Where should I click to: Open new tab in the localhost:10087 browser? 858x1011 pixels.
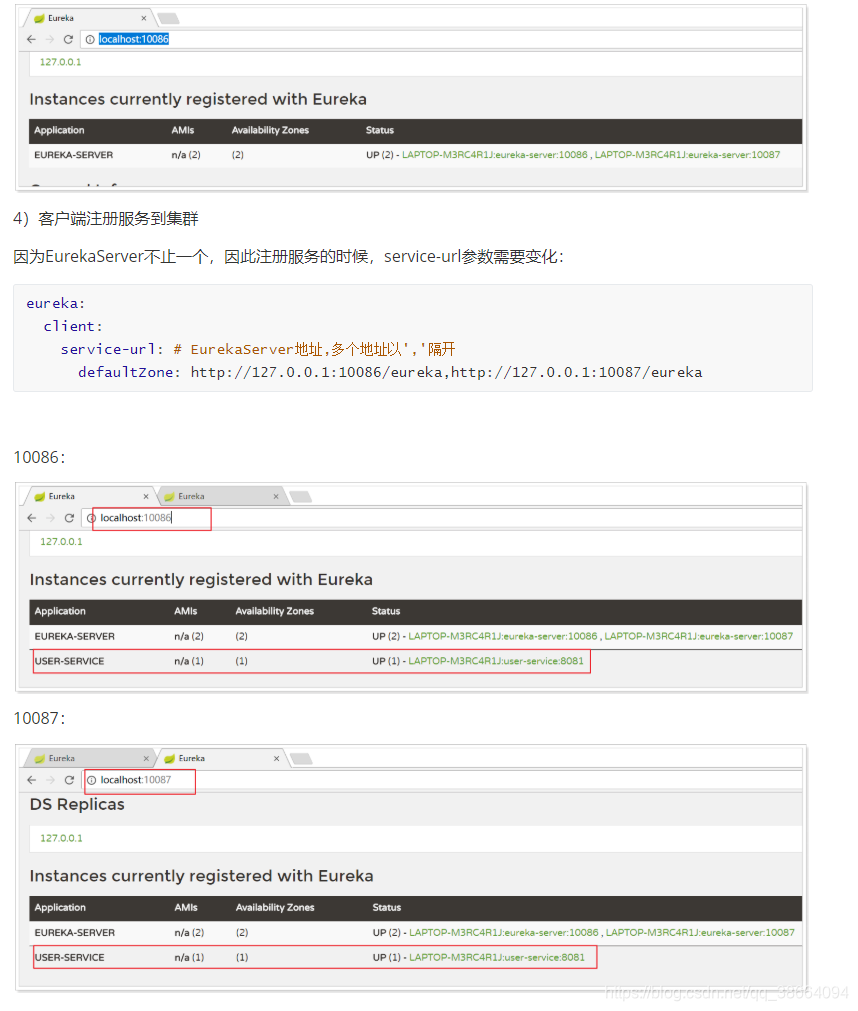pyautogui.click(x=301, y=759)
